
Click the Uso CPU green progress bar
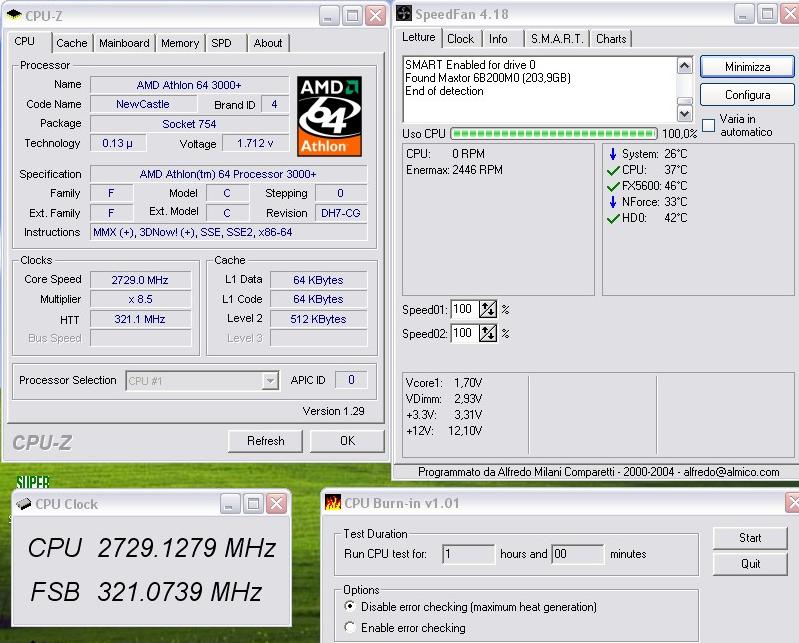pos(554,134)
